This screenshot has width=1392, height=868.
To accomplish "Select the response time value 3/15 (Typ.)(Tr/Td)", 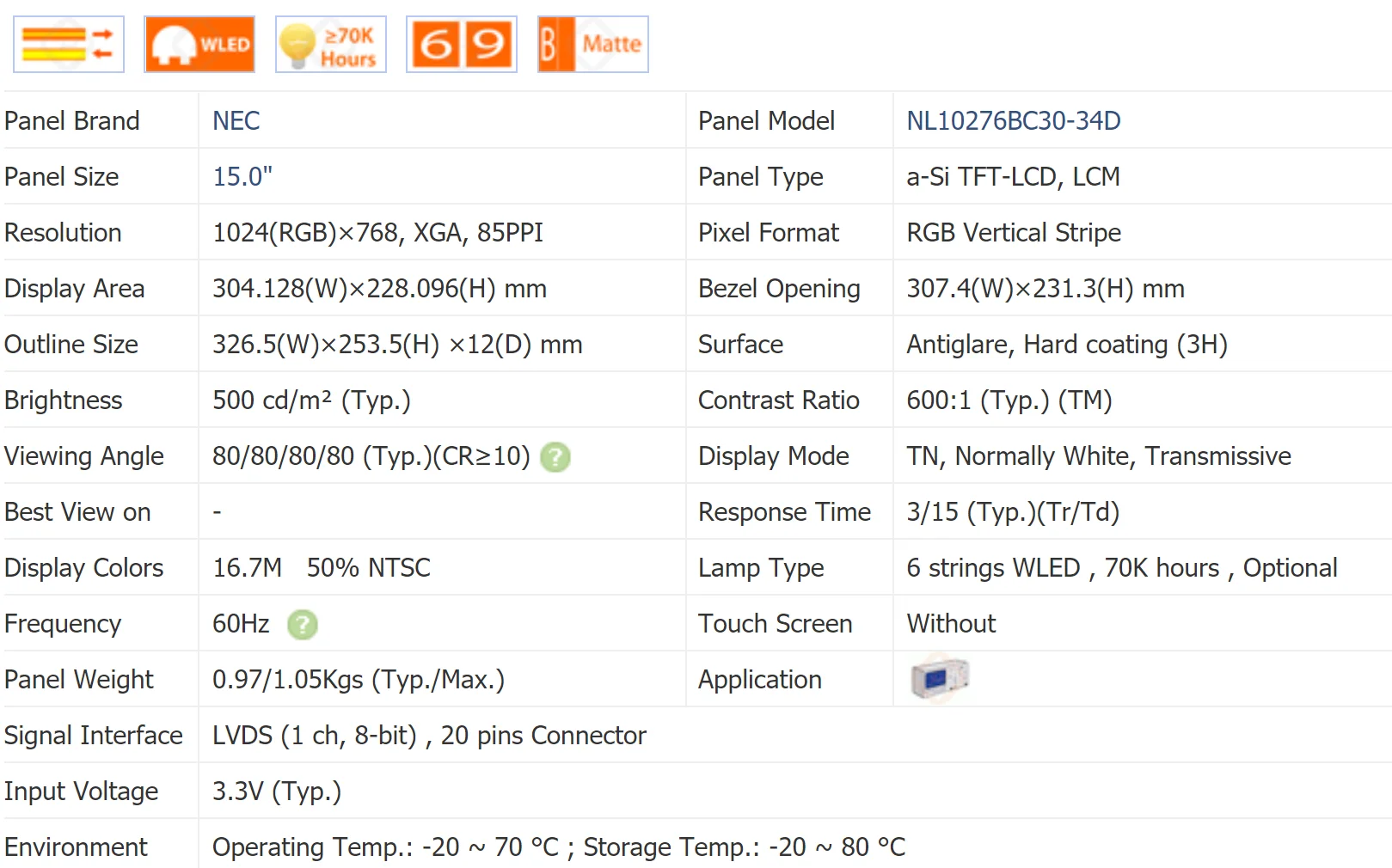I will pos(1013,512).
